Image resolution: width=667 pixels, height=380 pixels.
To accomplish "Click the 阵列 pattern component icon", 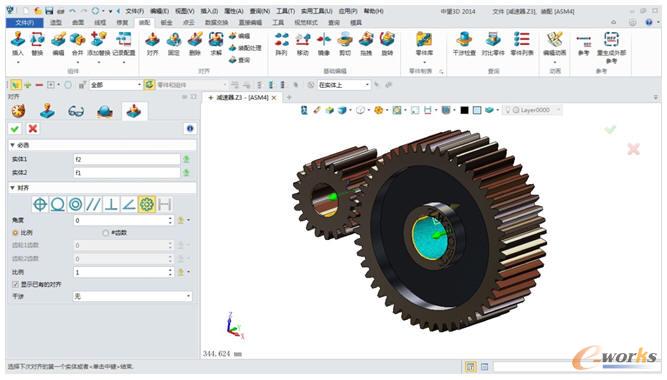I will tap(281, 44).
